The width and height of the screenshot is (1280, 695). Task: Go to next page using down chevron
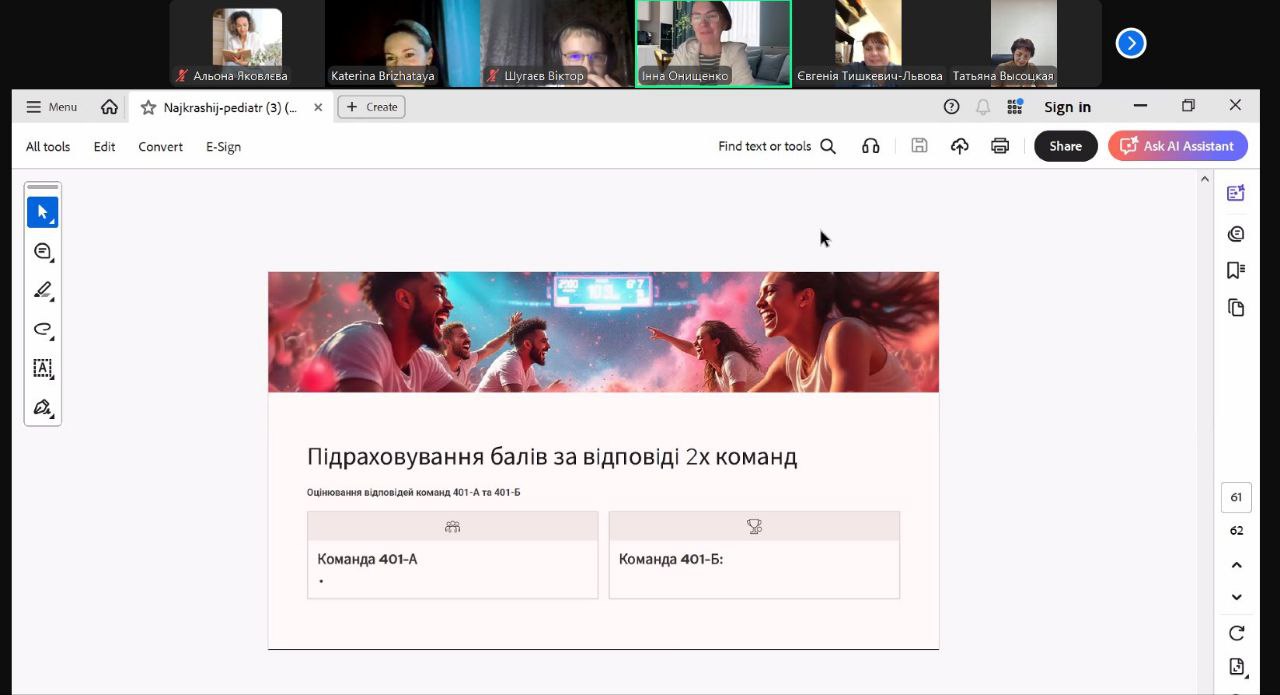(1236, 597)
